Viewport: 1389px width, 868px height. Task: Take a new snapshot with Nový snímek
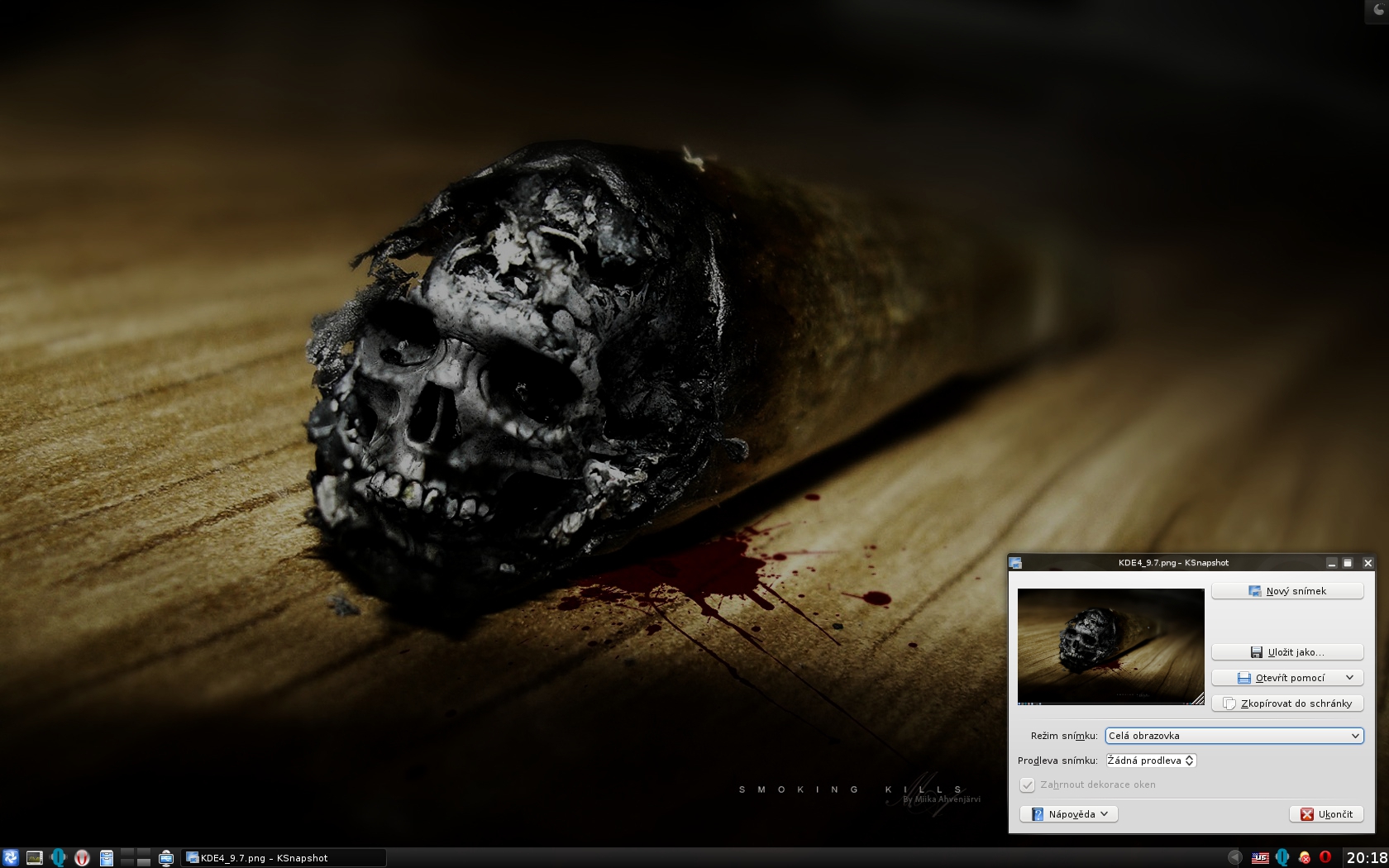(1287, 591)
